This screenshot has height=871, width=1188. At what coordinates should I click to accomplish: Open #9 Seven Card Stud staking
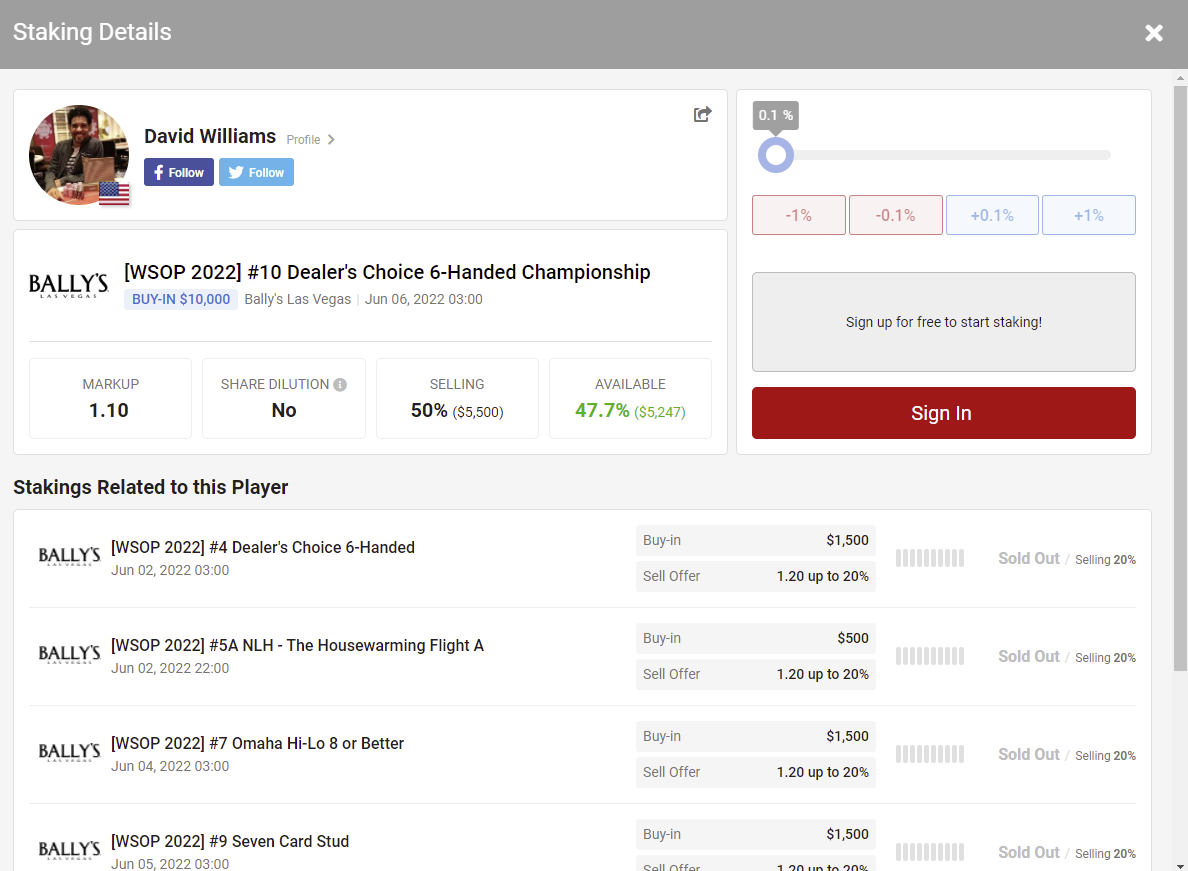click(x=230, y=841)
